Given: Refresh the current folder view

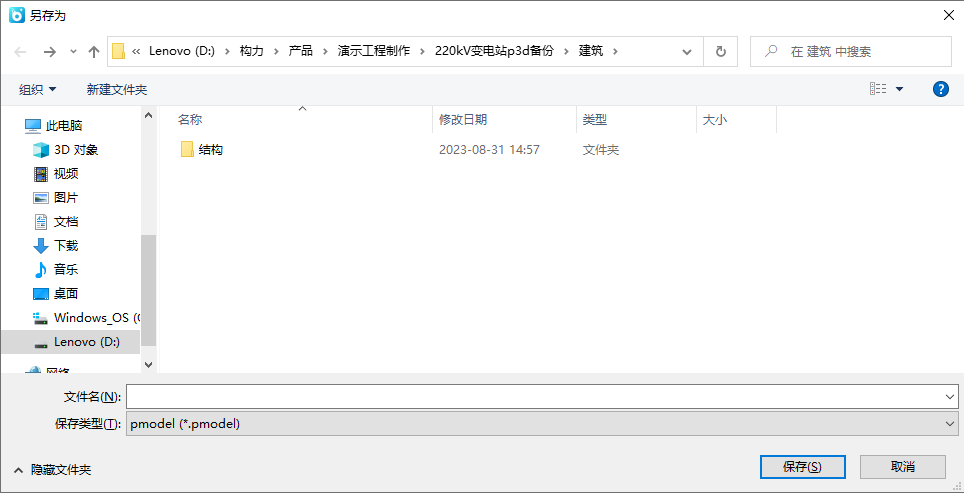Looking at the screenshot, I should [x=721, y=52].
